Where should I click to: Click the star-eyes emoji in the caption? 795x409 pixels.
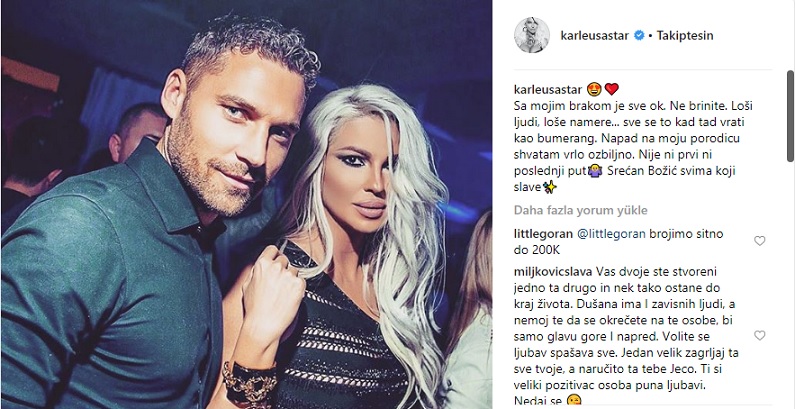[x=594, y=90]
